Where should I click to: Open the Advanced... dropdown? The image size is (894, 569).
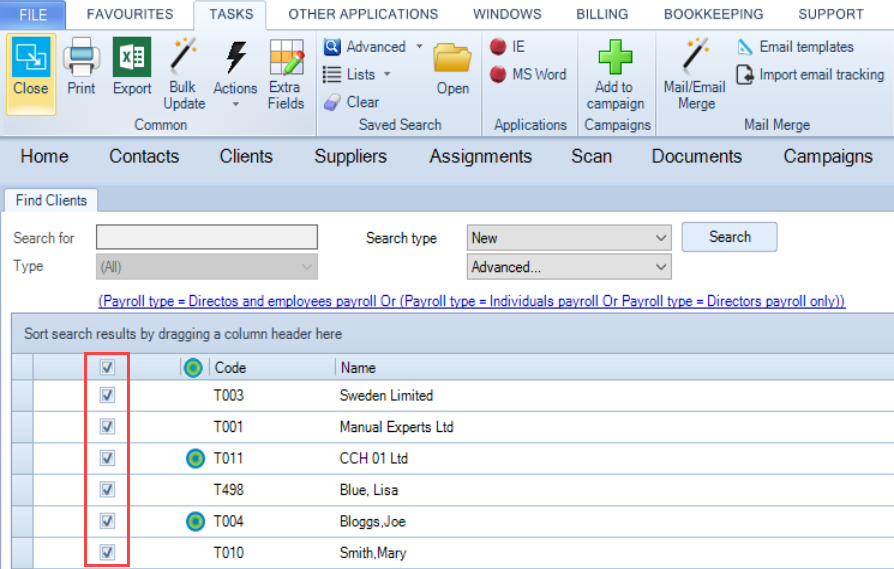569,267
